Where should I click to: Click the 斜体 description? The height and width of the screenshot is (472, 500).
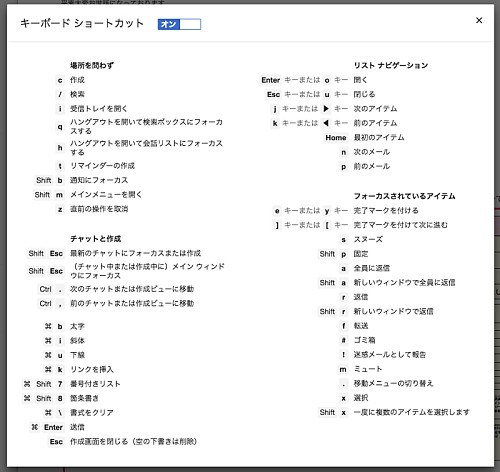tap(77, 341)
